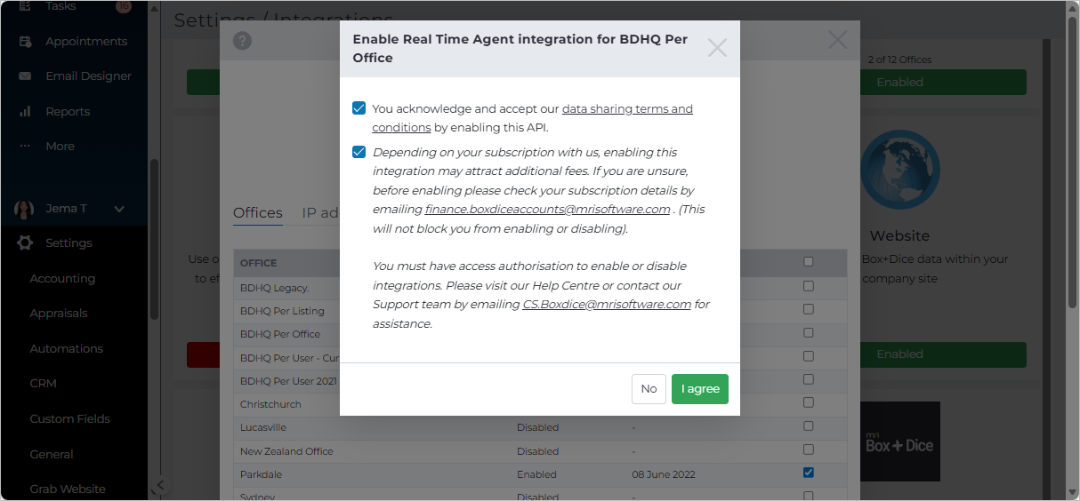The width and height of the screenshot is (1080, 501).
Task: Click the Appointments calendar icon
Action: tap(25, 41)
